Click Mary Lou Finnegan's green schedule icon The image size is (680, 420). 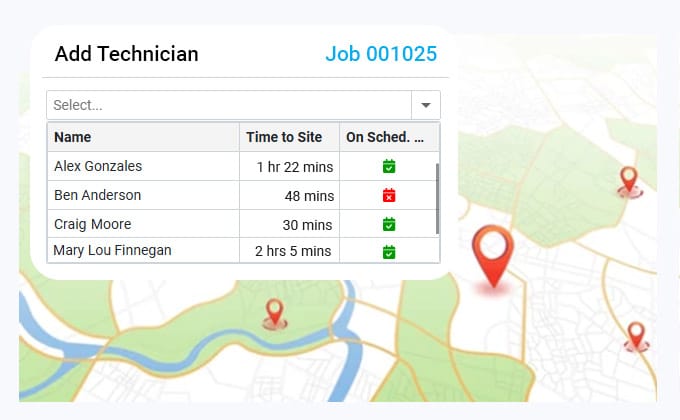click(x=389, y=252)
